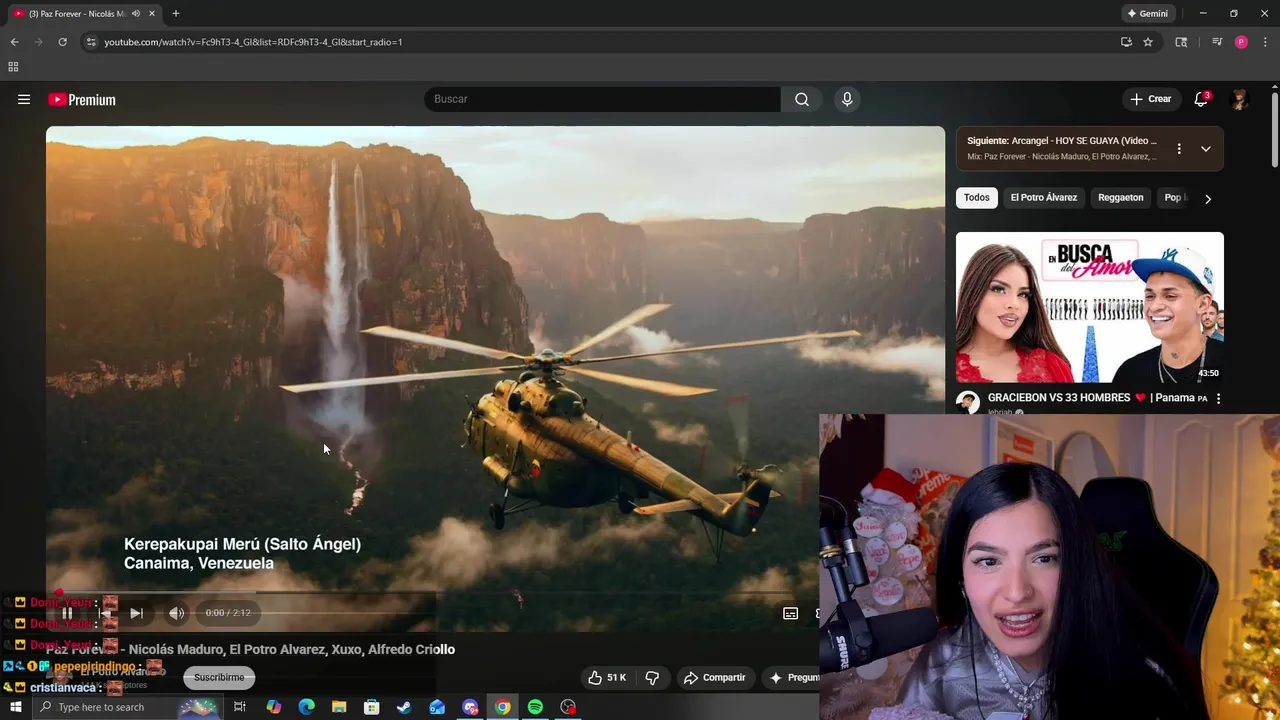The image size is (1280, 720).
Task: Subscribe with the Suscribirme button
Action: 219,677
